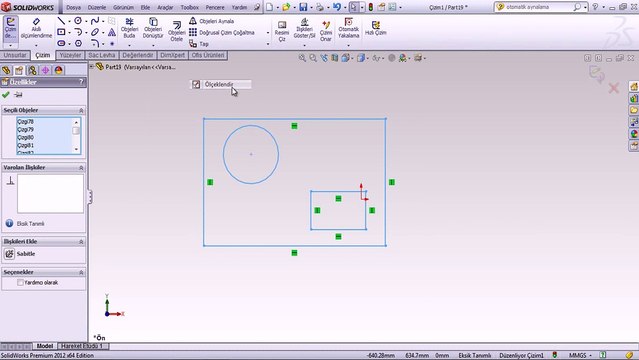Viewport: 639px width, 360px height.
Task: Click Resimi Çiz sketch picture tool
Action: pyautogui.click(x=282, y=31)
